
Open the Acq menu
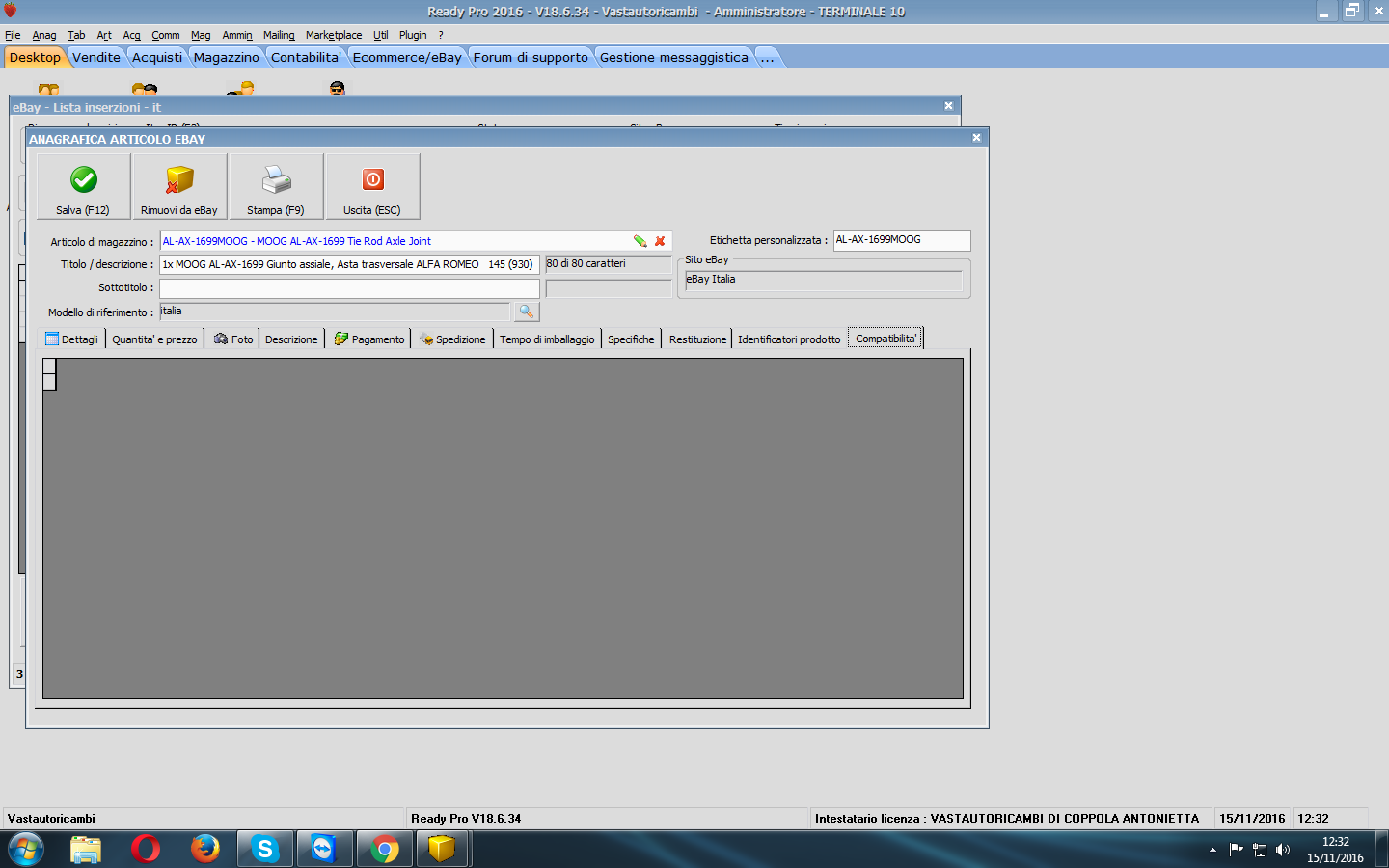132,35
